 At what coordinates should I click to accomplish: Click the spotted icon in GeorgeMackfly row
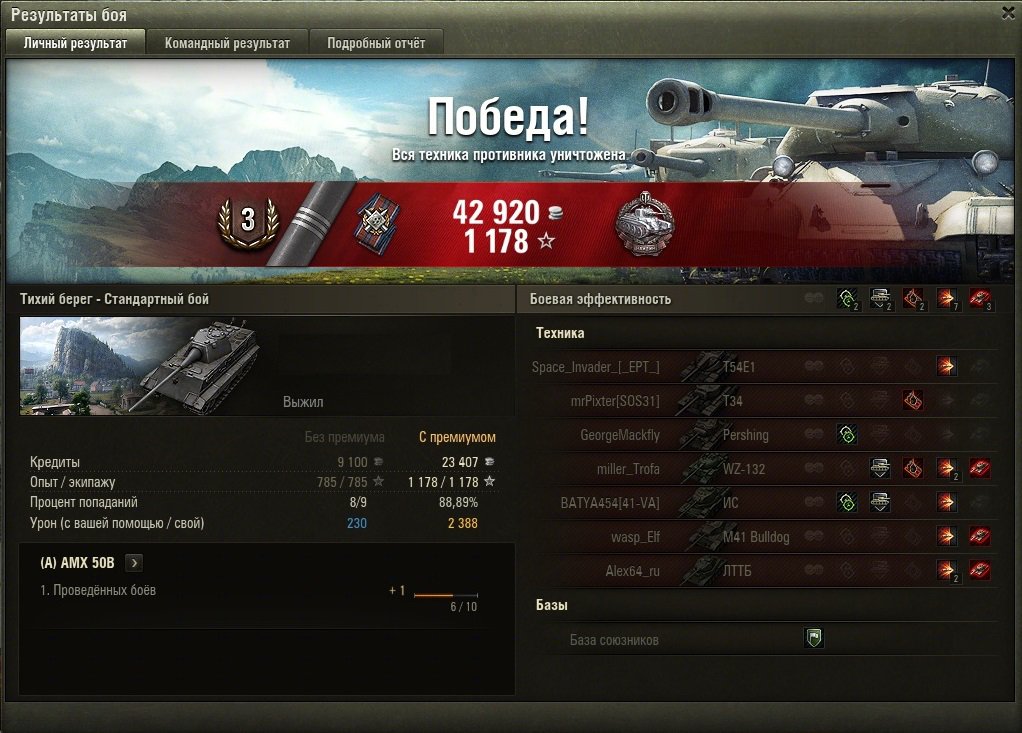point(847,434)
